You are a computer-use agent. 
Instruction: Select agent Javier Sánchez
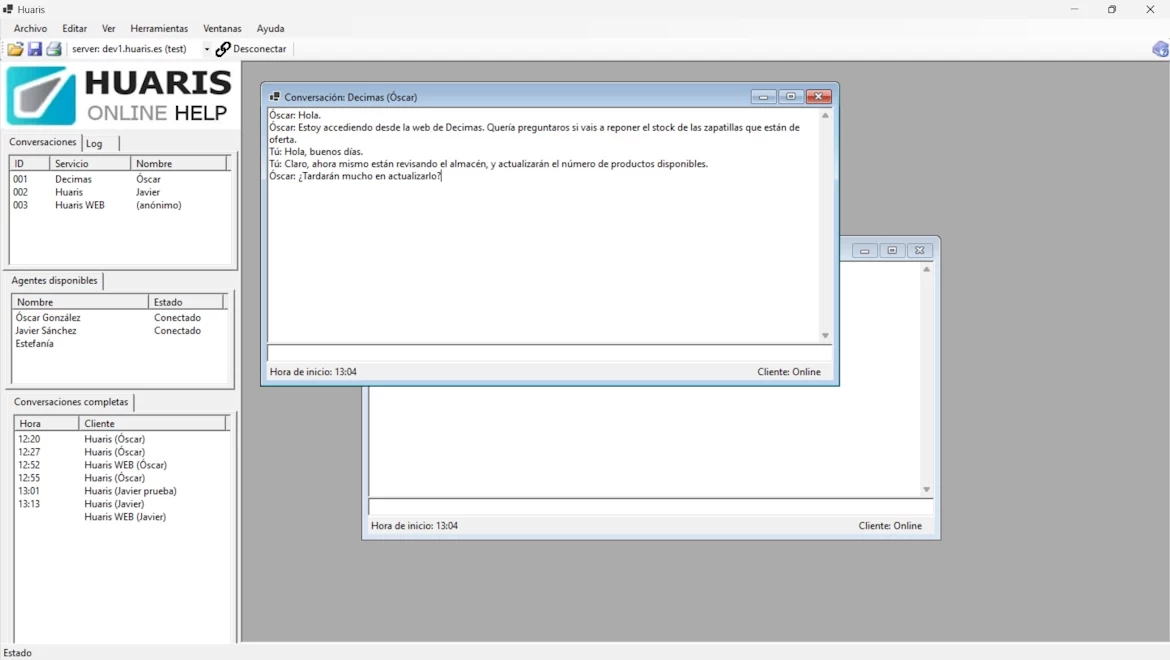pos(119,330)
